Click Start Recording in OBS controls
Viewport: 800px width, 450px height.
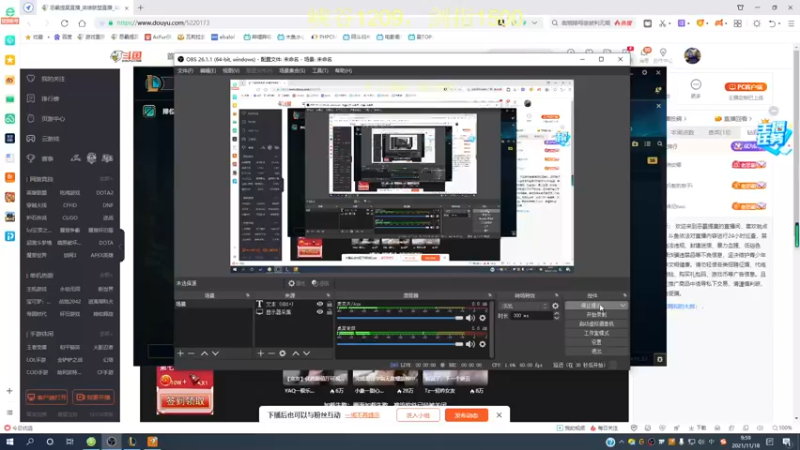(x=596, y=315)
